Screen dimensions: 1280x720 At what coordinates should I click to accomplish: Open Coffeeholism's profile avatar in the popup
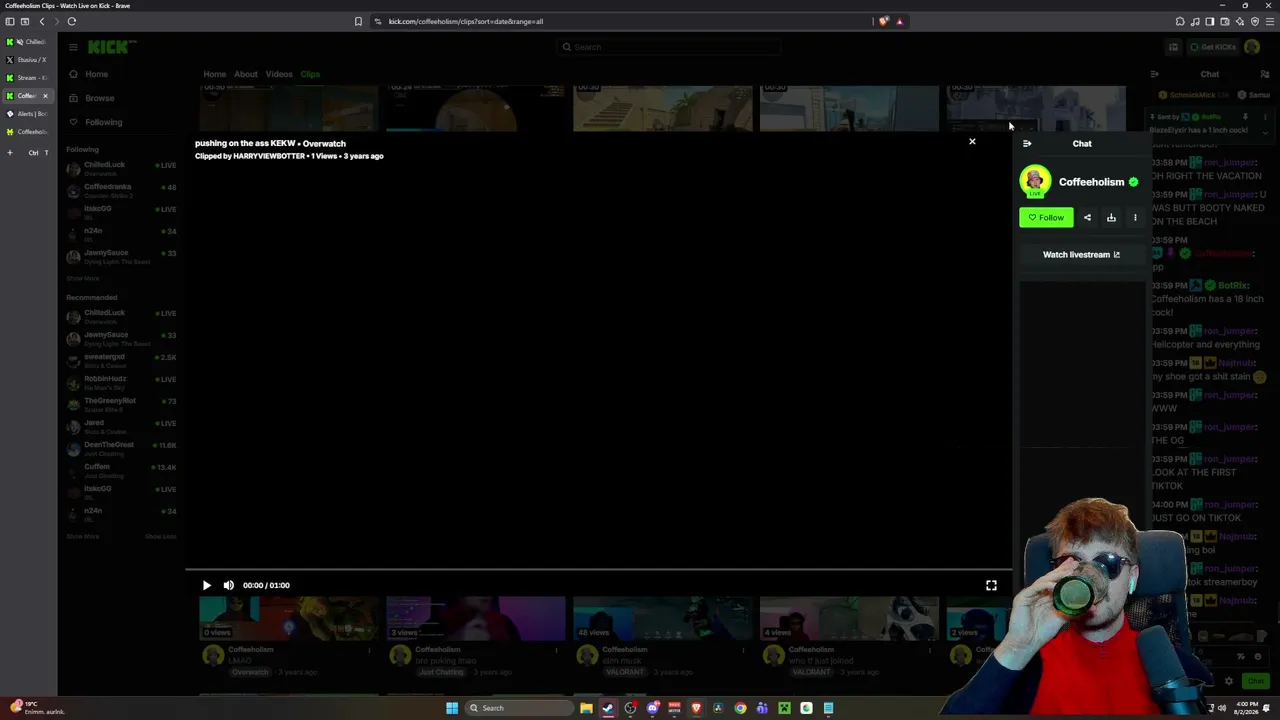pyautogui.click(x=1035, y=181)
